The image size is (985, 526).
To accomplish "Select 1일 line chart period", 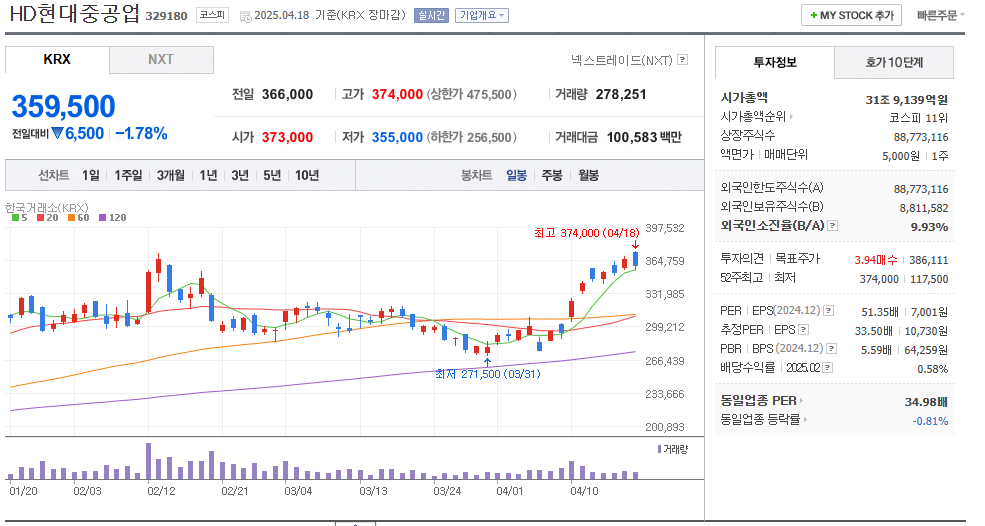I will coord(90,175).
